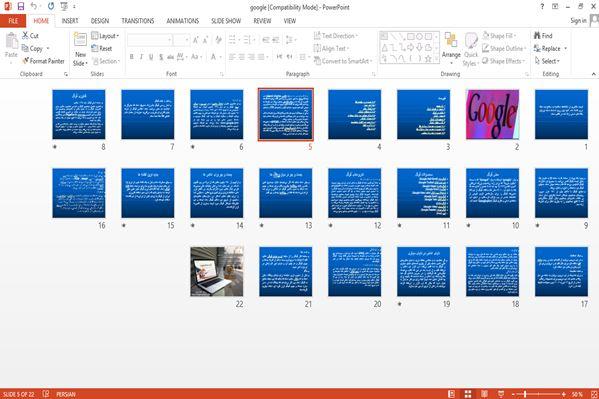The image size is (599, 399).
Task: Toggle text Shadow formatting
Action: [161, 57]
